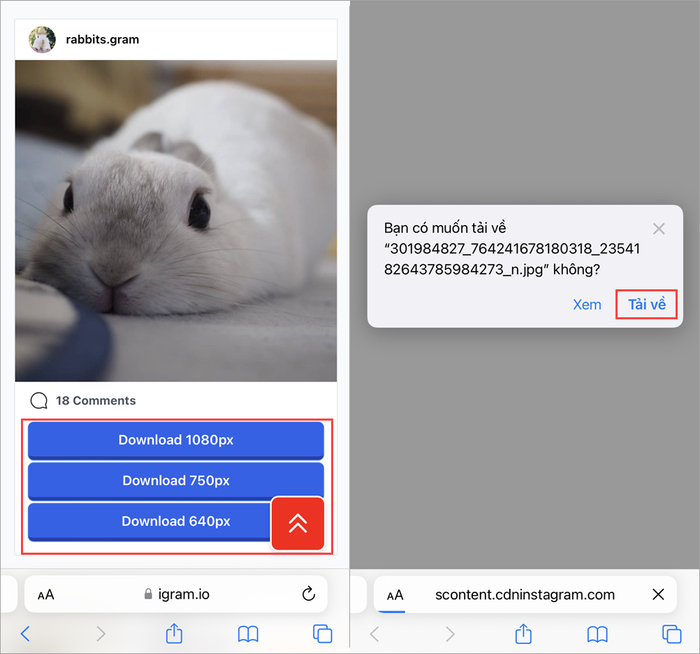Open AA menu on cdninstagram page
Image resolution: width=700 pixels, height=654 pixels.
tap(395, 595)
